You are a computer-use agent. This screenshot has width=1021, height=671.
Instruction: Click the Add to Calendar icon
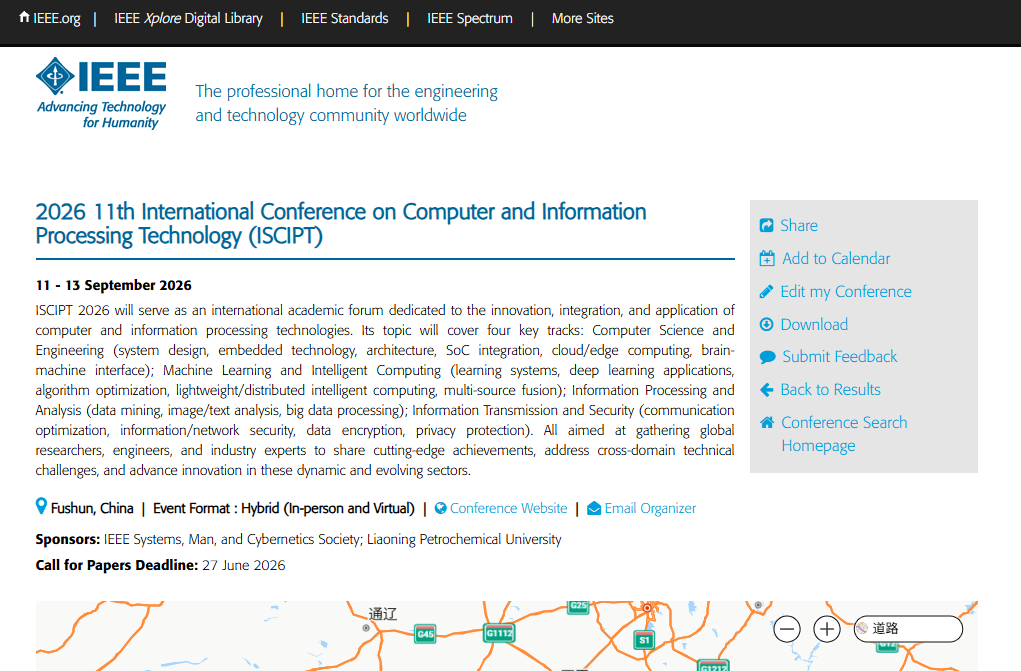(x=767, y=259)
